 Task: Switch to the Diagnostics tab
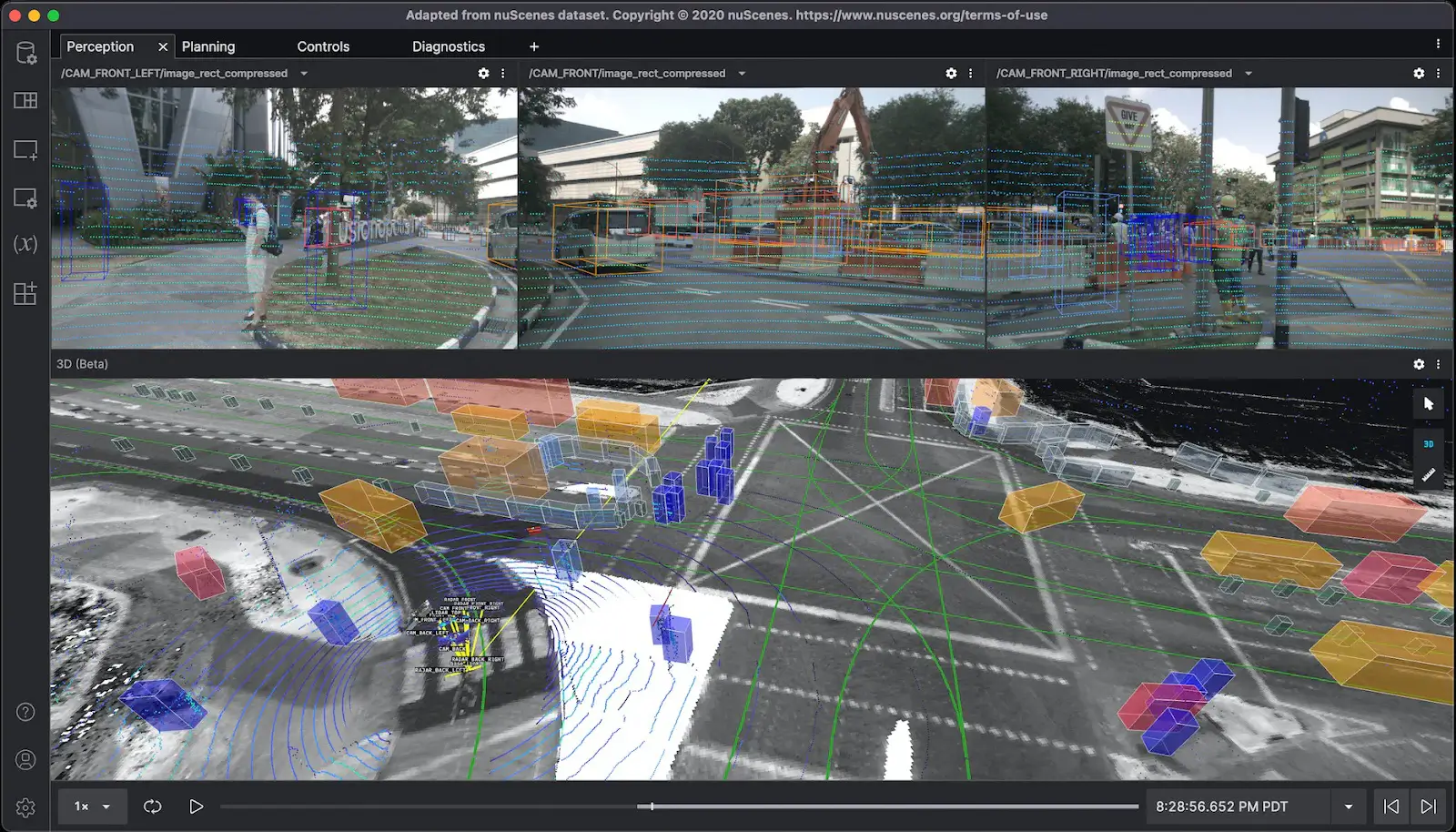[x=448, y=46]
